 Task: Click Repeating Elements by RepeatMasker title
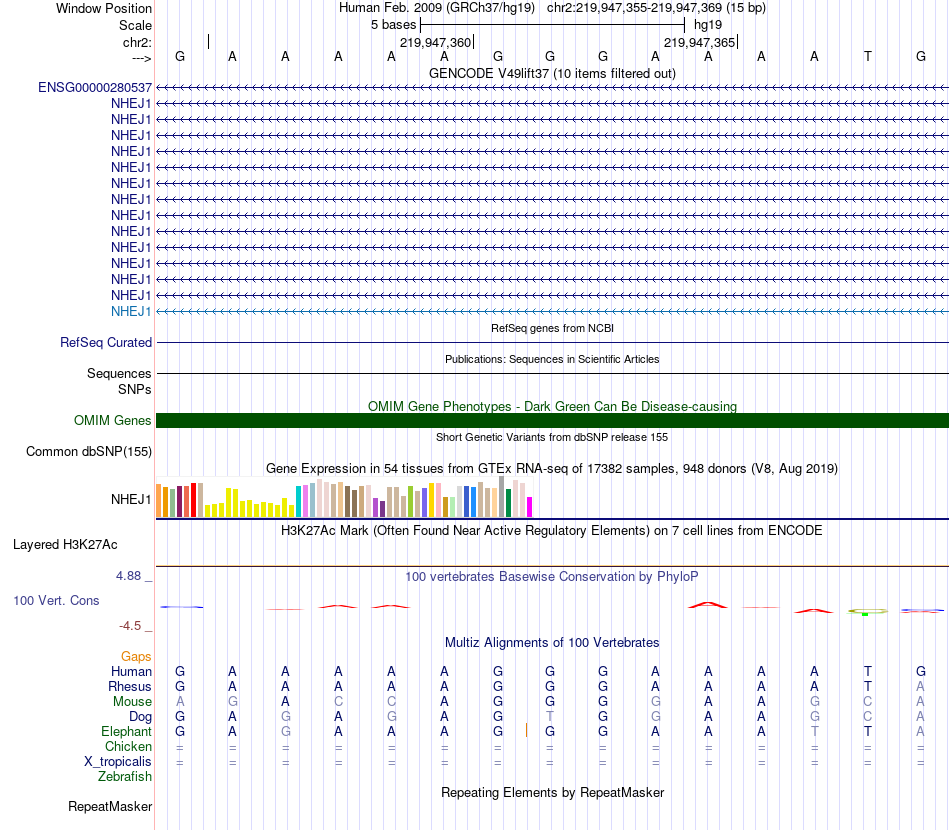tap(552, 792)
